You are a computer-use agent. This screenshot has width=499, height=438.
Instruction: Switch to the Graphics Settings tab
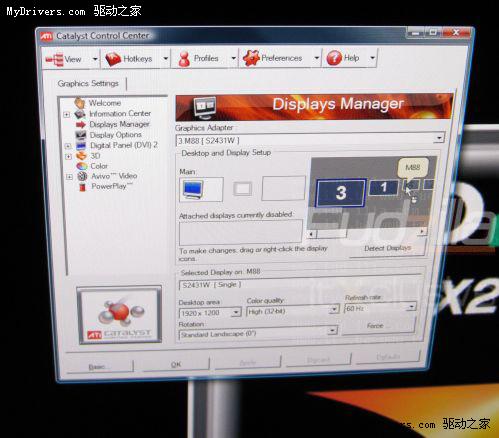click(x=88, y=83)
